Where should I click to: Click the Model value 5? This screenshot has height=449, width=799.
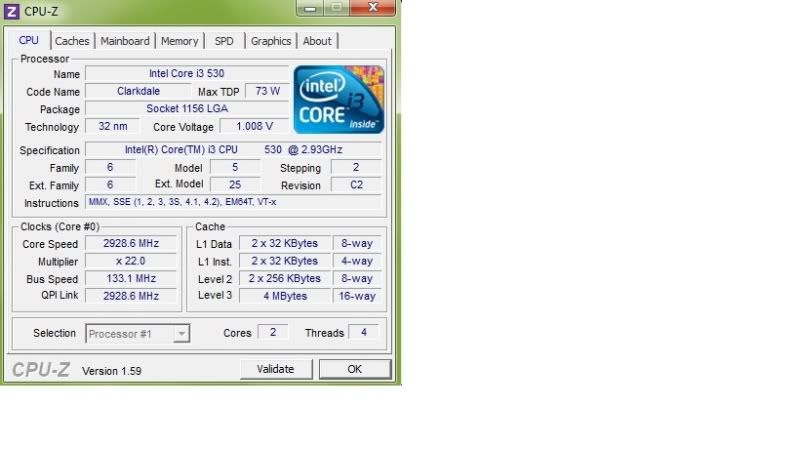235,167
